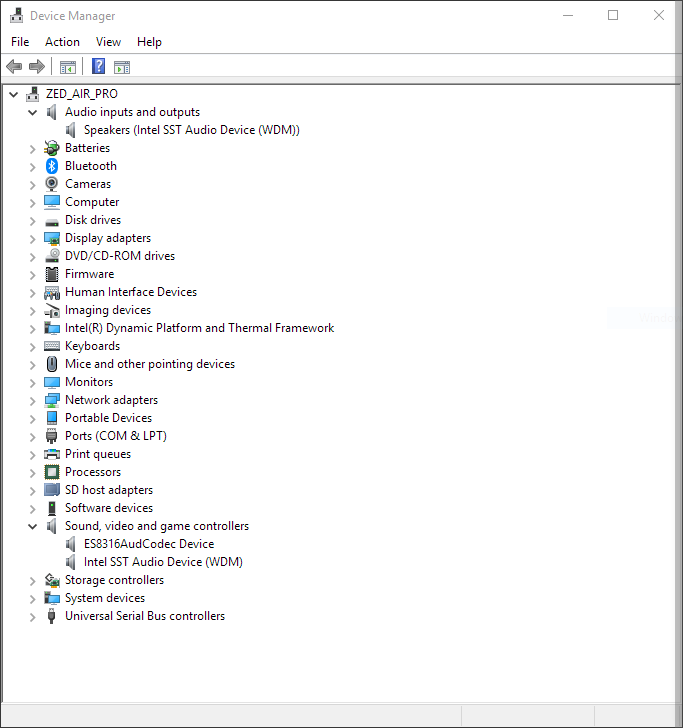Click the Mice and other pointing devices icon
This screenshot has width=683, height=728.
click(x=52, y=364)
